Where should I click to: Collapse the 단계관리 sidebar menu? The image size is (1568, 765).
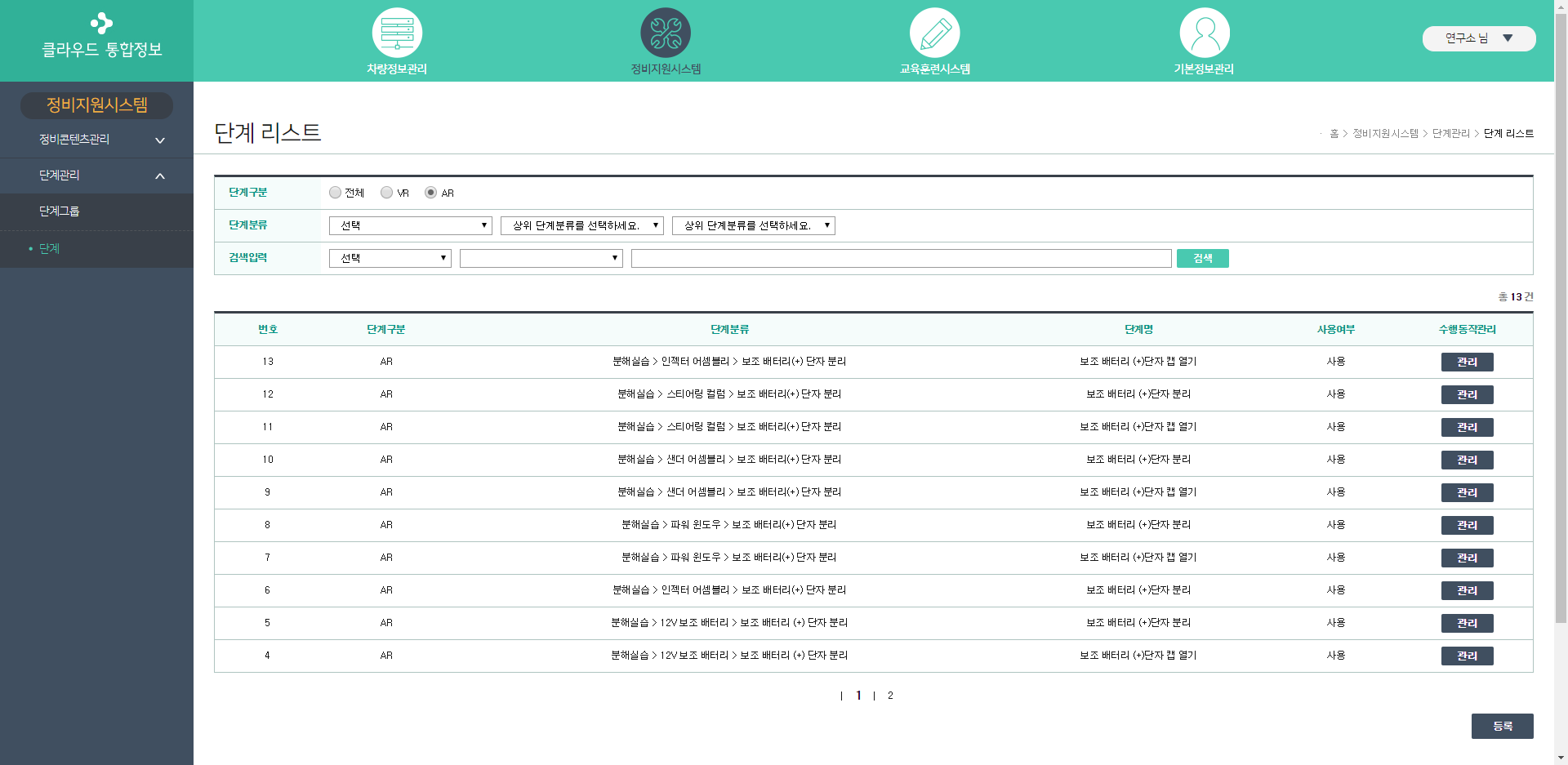(x=96, y=176)
